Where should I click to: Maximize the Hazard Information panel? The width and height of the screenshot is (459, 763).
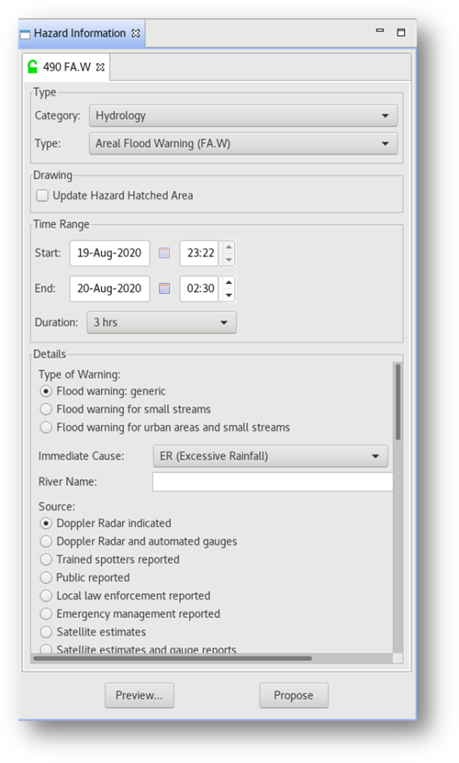click(x=401, y=33)
